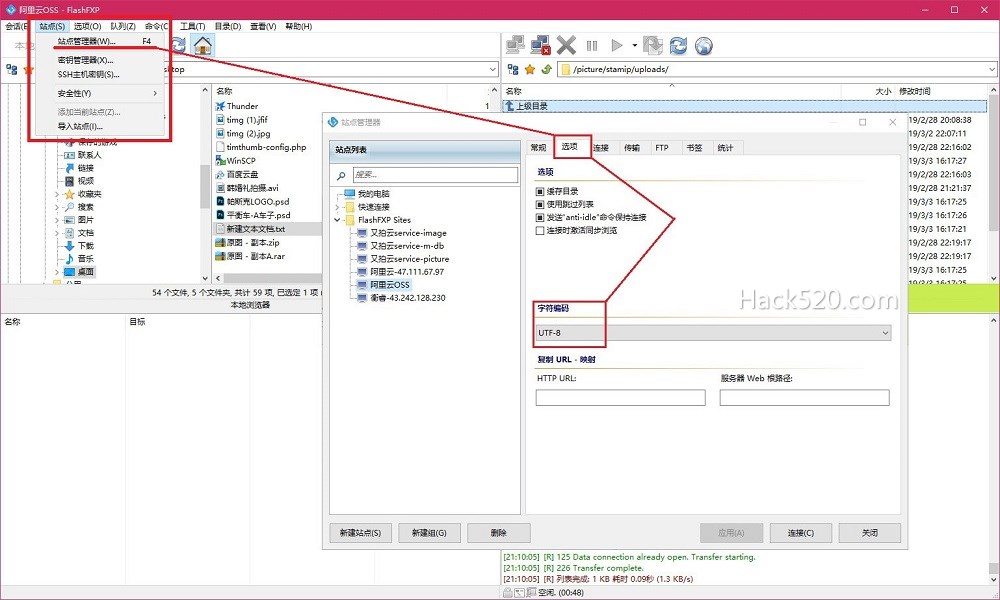
Task: Click the 删除 button
Action: (499, 533)
